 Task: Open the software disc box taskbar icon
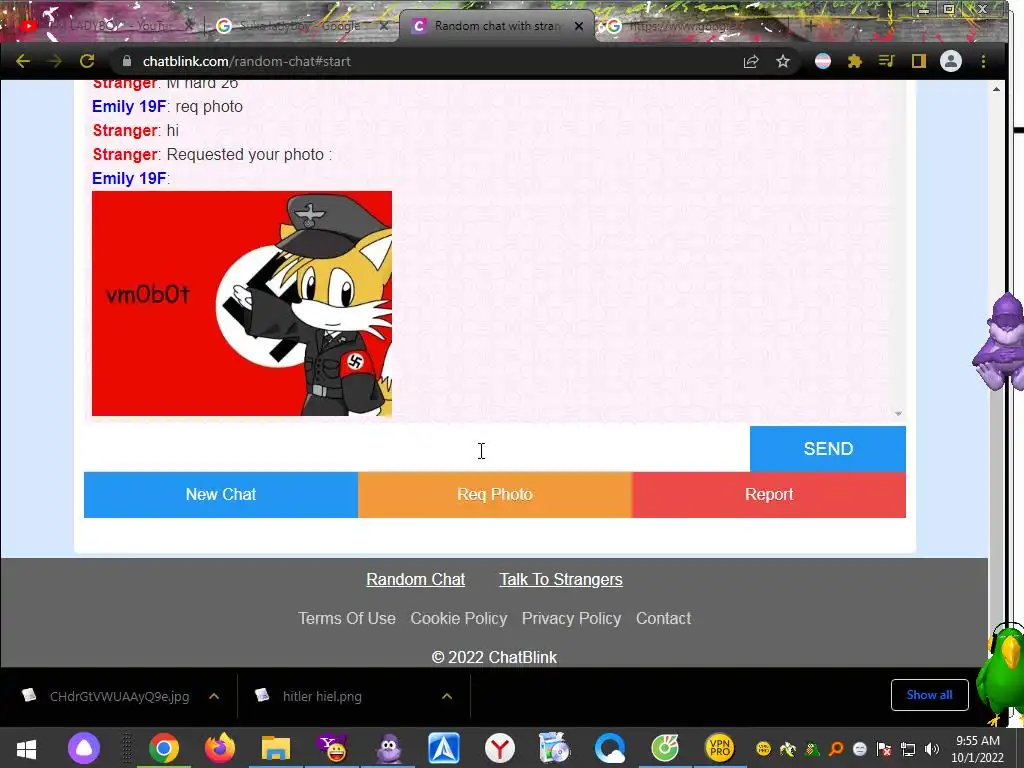(x=554, y=748)
